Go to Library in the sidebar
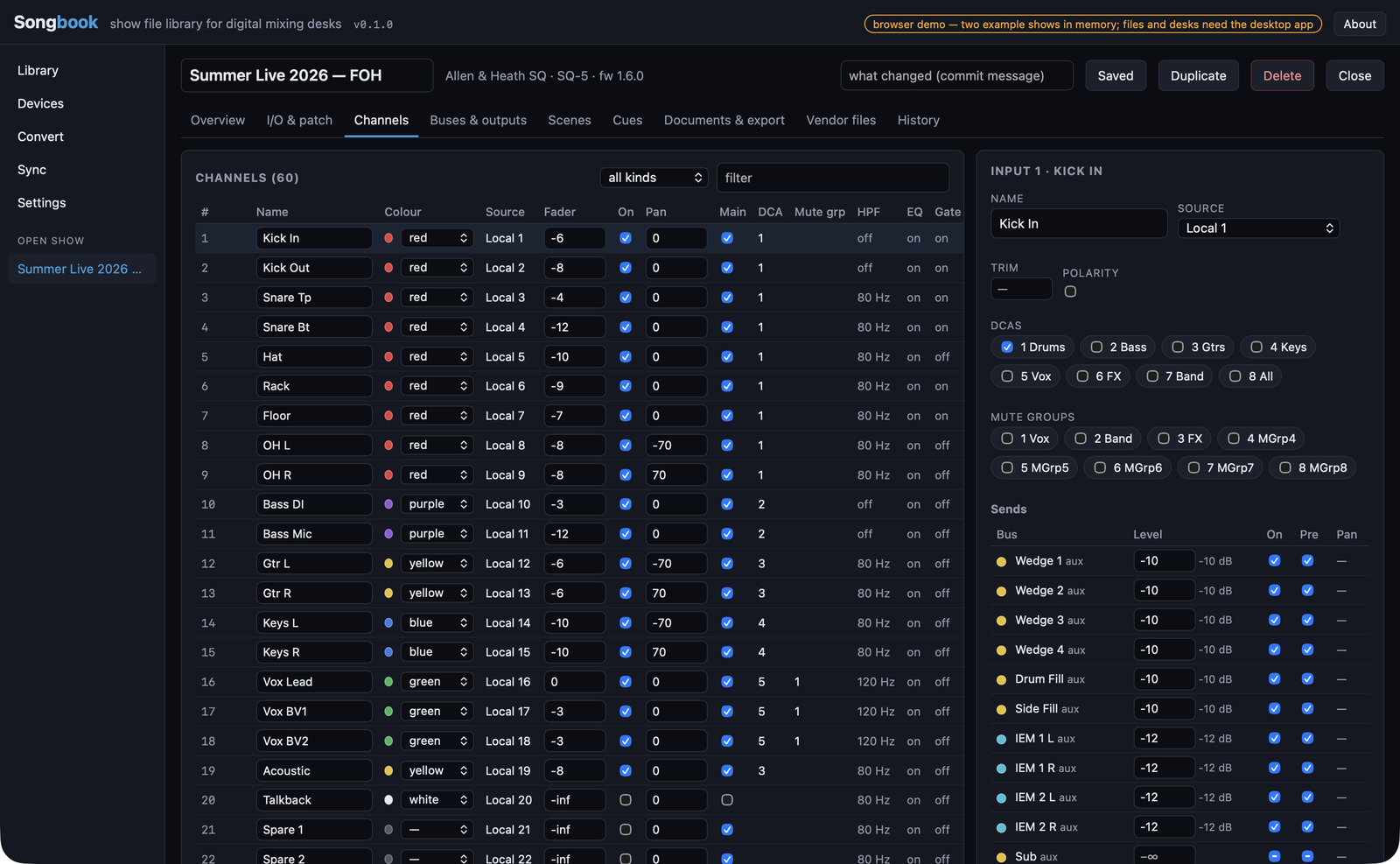Viewport: 1400px width, 864px height. [82, 71]
